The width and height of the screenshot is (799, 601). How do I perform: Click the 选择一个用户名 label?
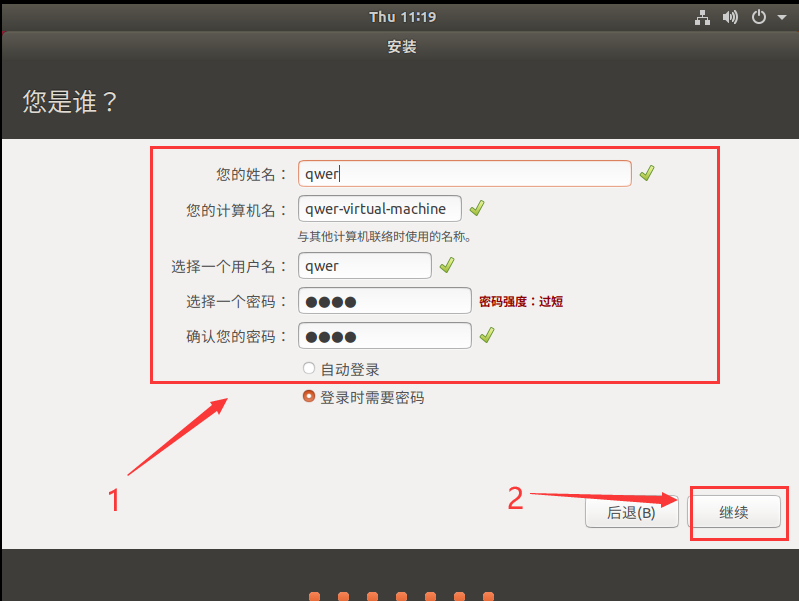229,267
